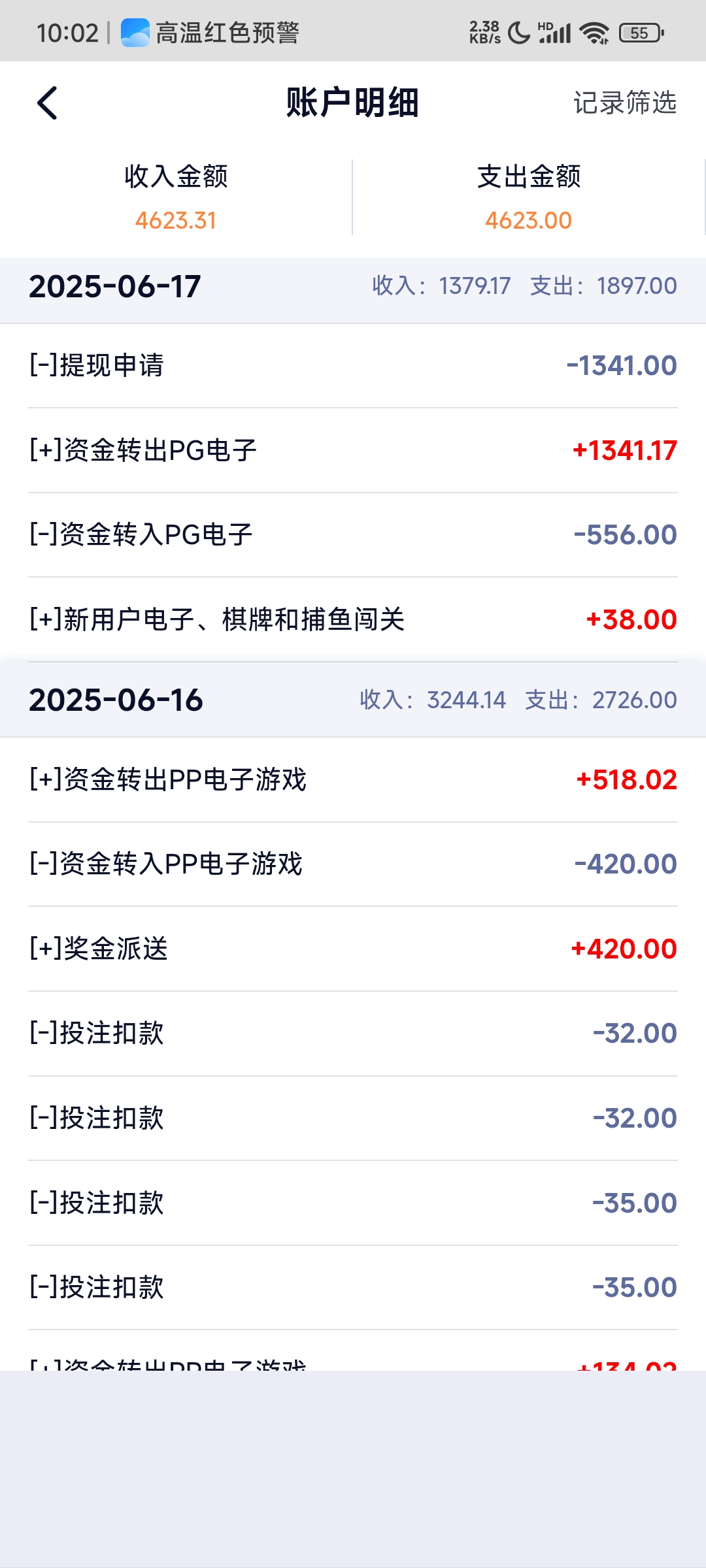Tap the 2025-06-17 date header

click(115, 286)
